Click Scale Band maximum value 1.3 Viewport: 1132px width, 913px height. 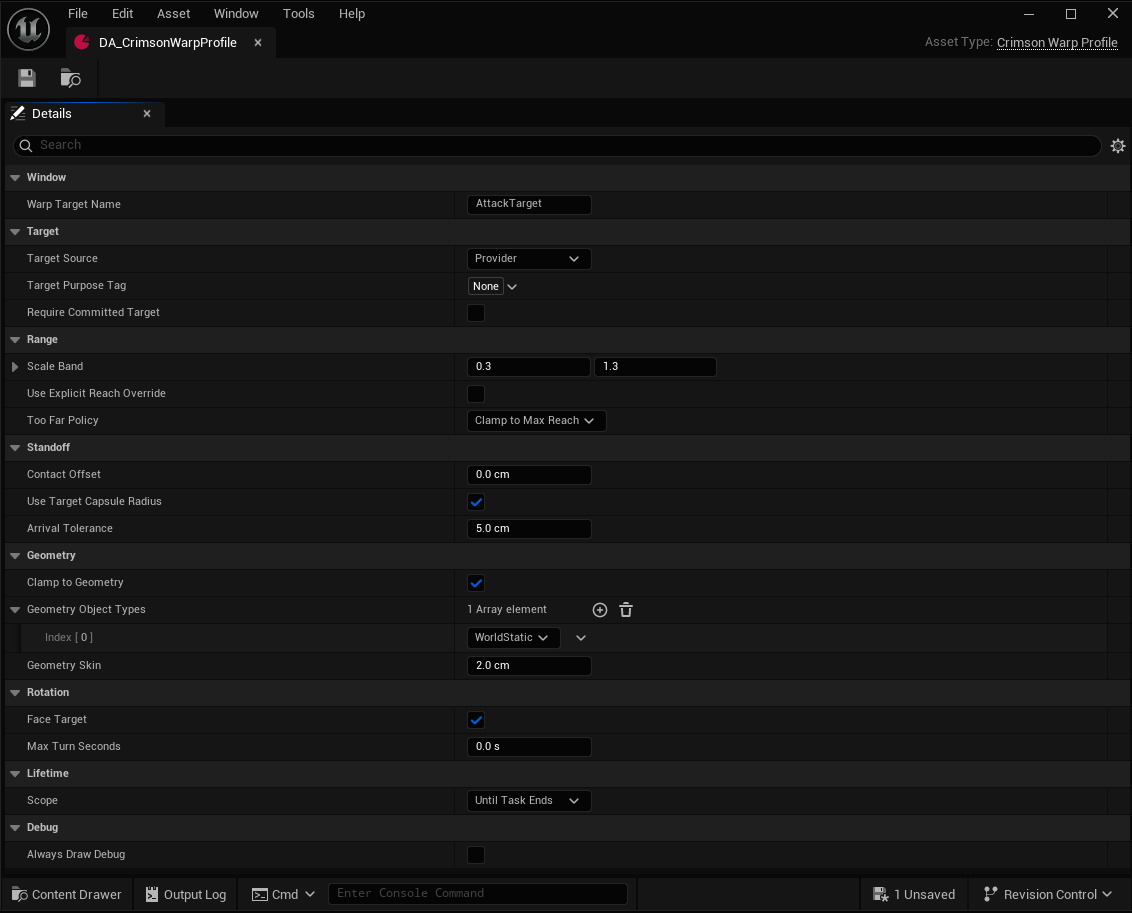[x=655, y=367]
